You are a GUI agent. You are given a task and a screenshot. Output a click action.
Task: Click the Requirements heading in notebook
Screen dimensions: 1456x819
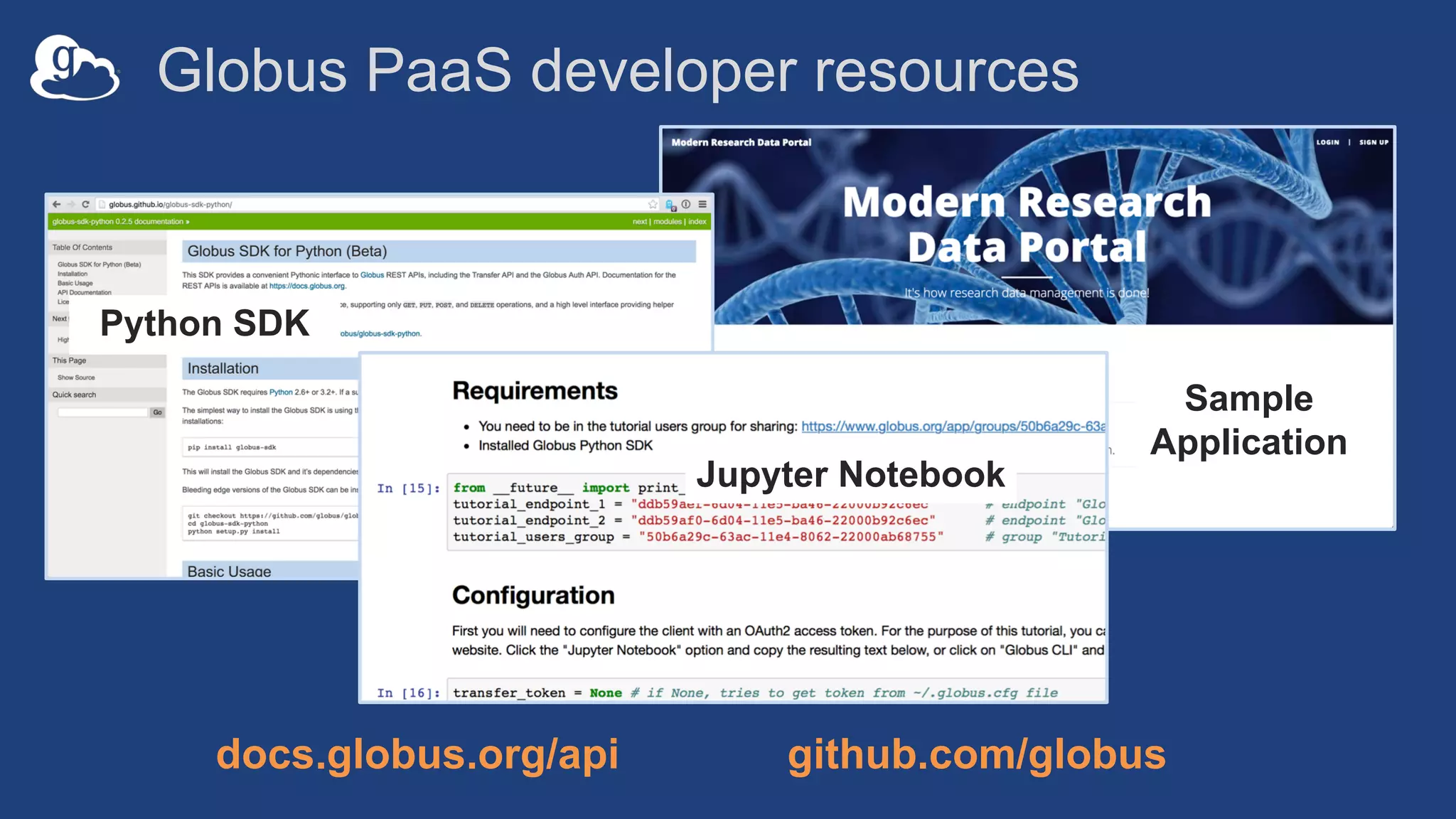[535, 390]
